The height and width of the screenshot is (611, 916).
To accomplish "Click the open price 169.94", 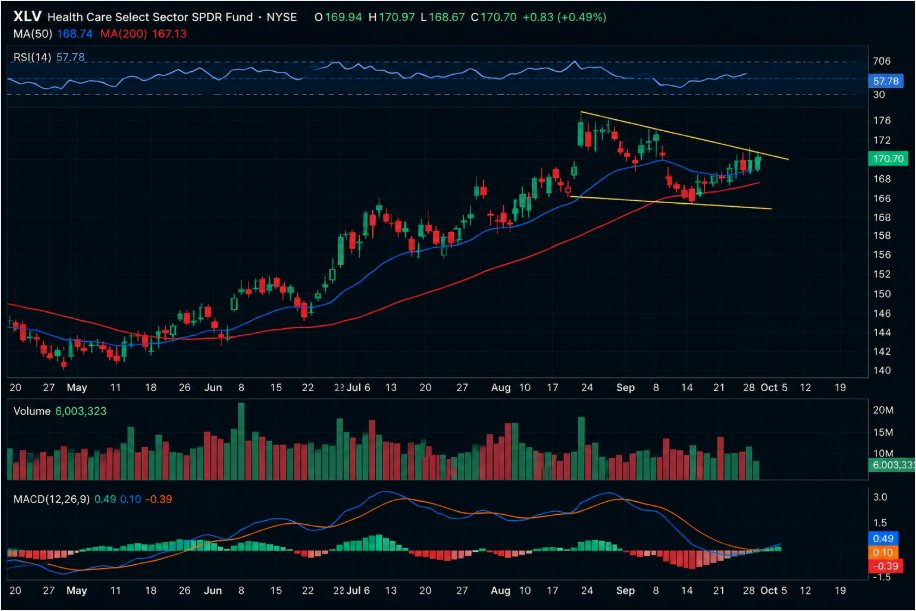I will (344, 17).
